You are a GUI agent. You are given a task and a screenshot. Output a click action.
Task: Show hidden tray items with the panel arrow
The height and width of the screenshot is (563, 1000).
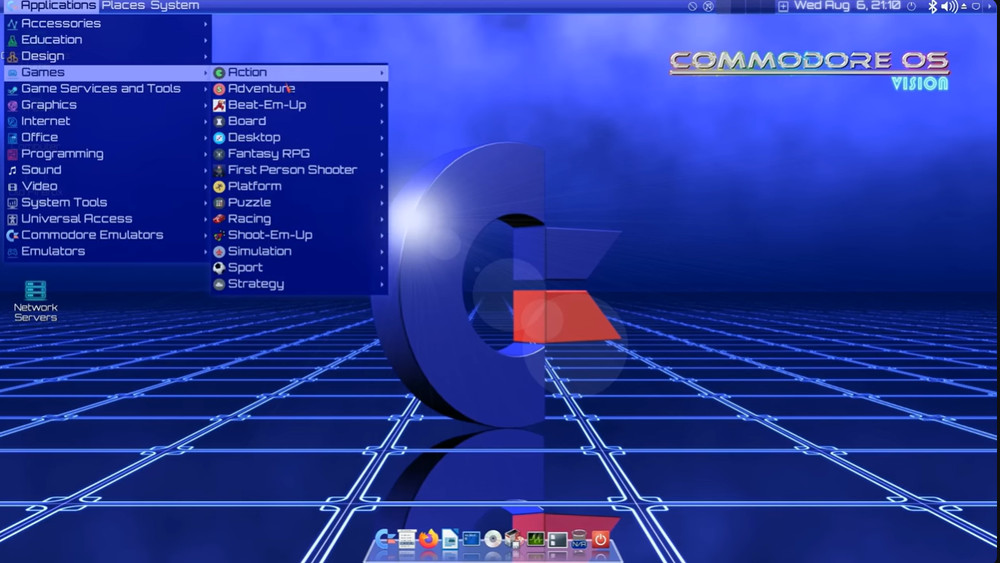point(990,6)
